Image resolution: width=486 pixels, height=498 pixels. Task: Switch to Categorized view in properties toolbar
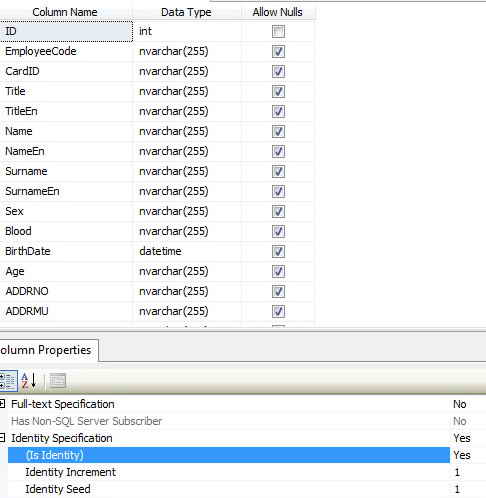[x=8, y=381]
